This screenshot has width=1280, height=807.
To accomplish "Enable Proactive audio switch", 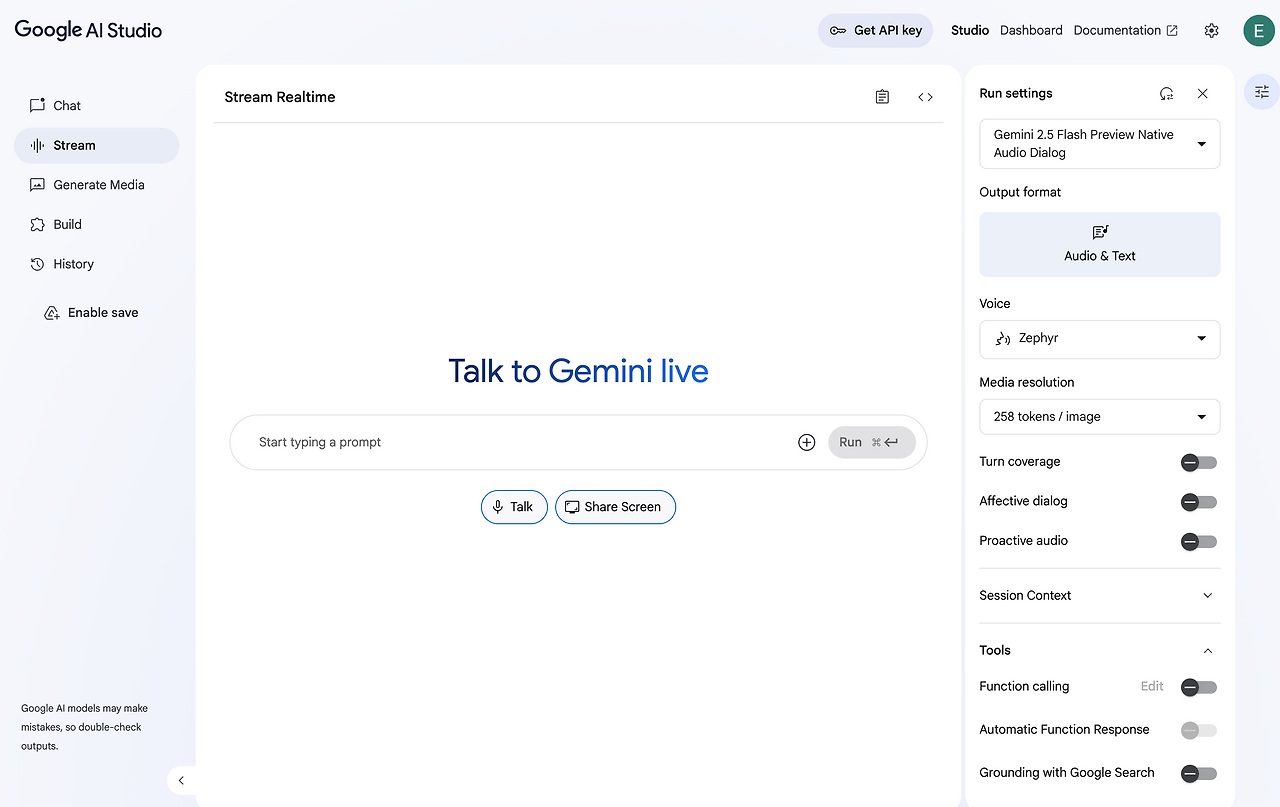I will [x=1199, y=542].
